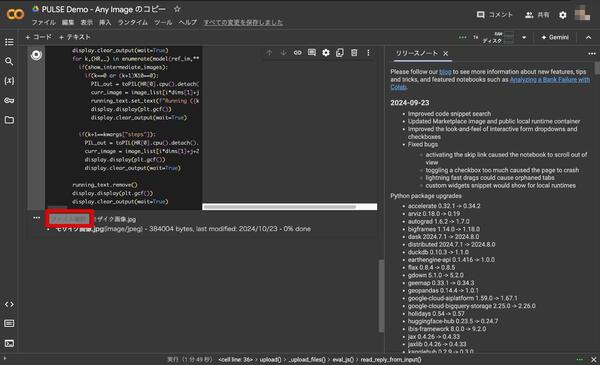Click the 384004 bytes upload status line
600x365 pixels.
point(183,229)
